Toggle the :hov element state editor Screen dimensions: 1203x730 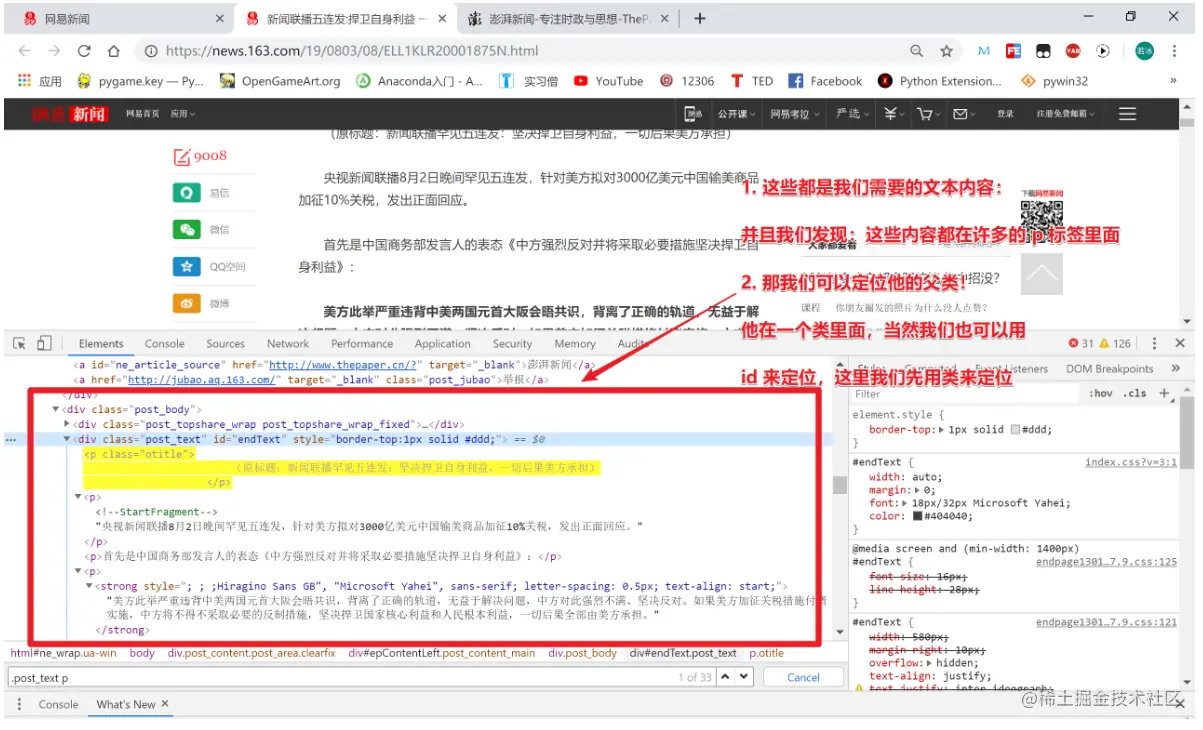click(1101, 393)
